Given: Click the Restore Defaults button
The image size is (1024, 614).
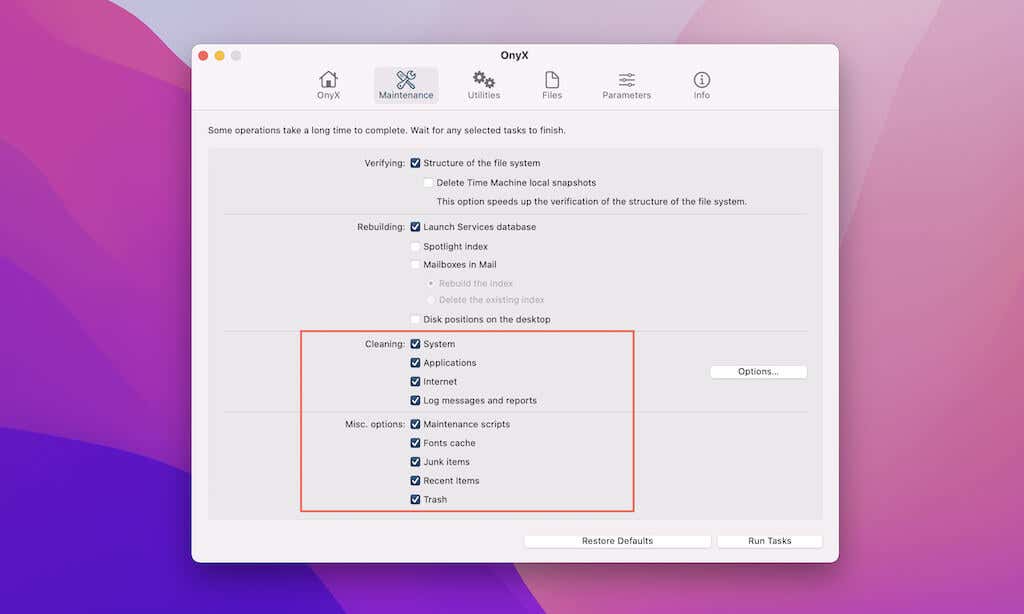Looking at the screenshot, I should point(617,540).
